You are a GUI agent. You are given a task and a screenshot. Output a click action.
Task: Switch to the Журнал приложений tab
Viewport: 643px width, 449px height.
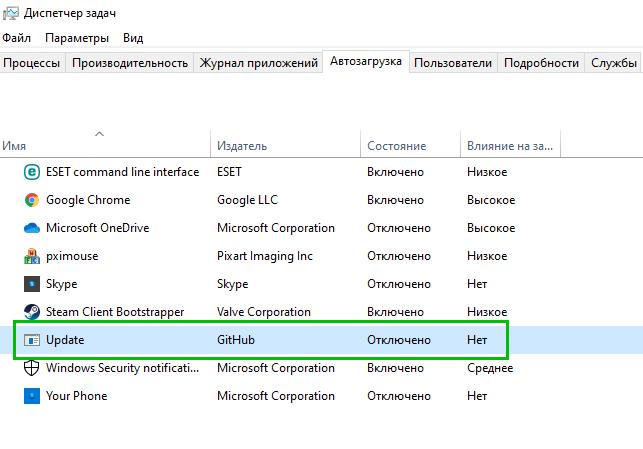click(x=258, y=63)
